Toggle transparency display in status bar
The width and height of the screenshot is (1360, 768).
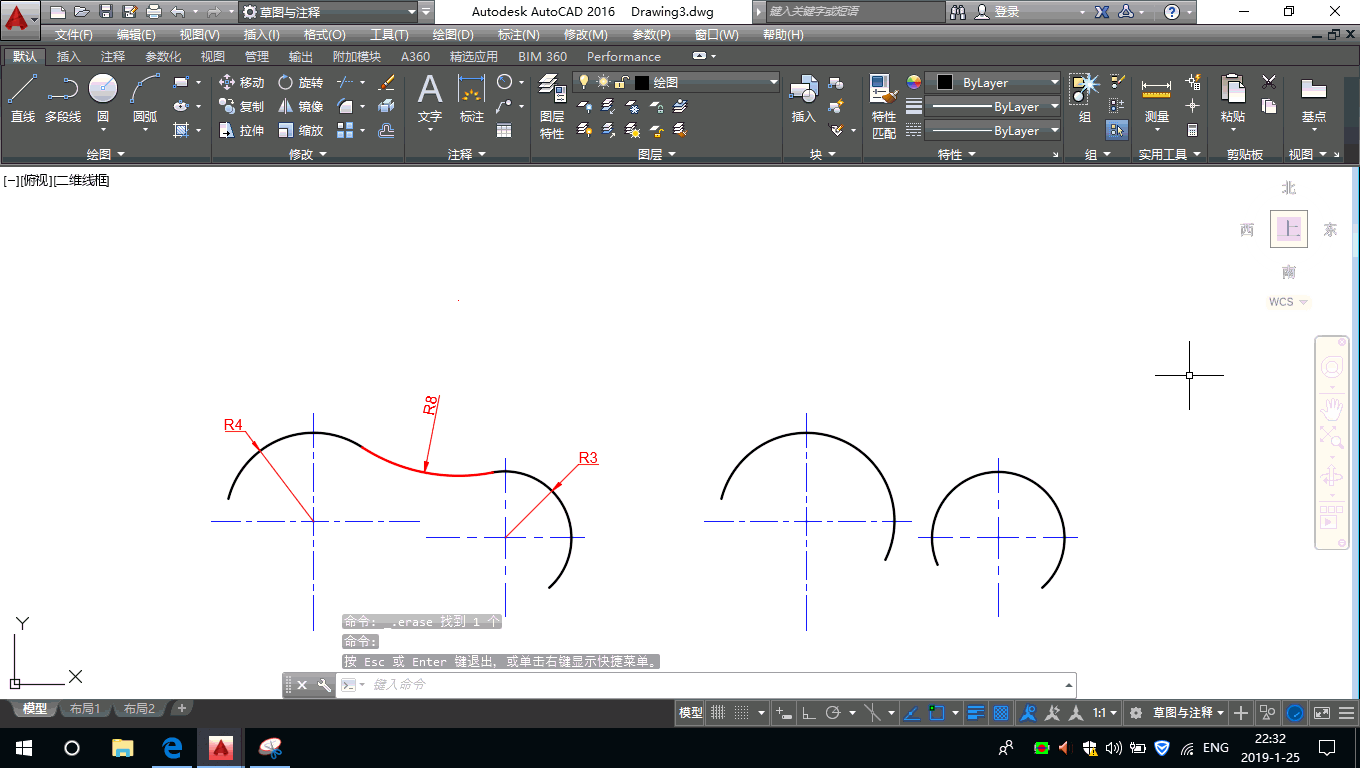point(1000,713)
